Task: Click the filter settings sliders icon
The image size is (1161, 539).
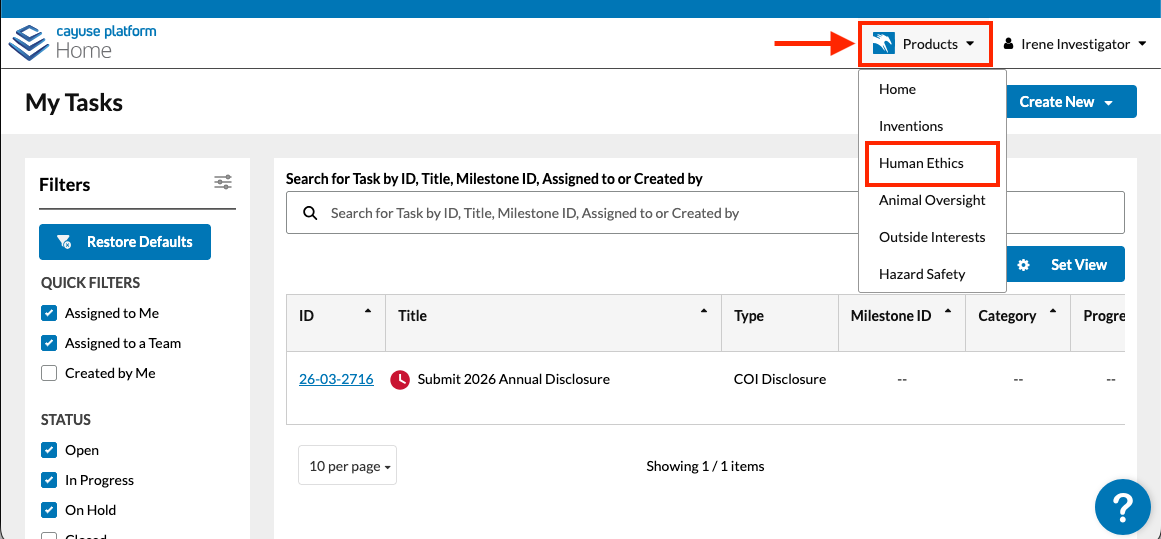Action: tap(223, 182)
